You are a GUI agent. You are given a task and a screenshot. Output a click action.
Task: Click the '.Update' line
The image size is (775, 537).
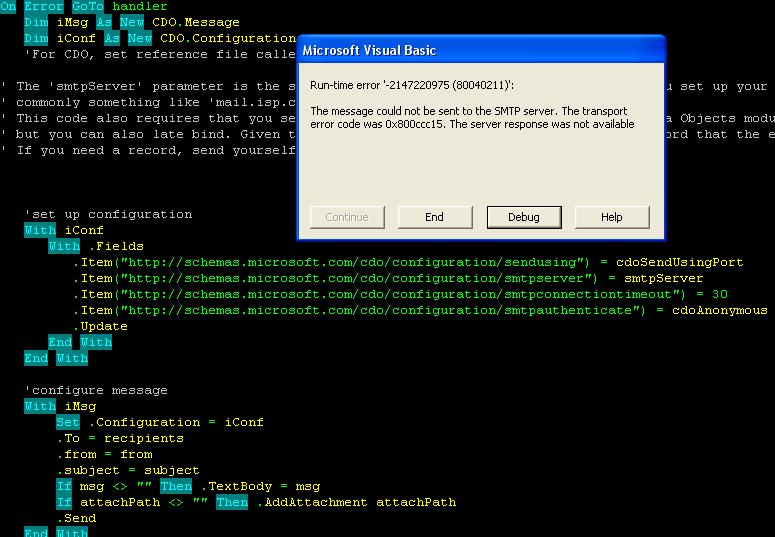pos(100,326)
